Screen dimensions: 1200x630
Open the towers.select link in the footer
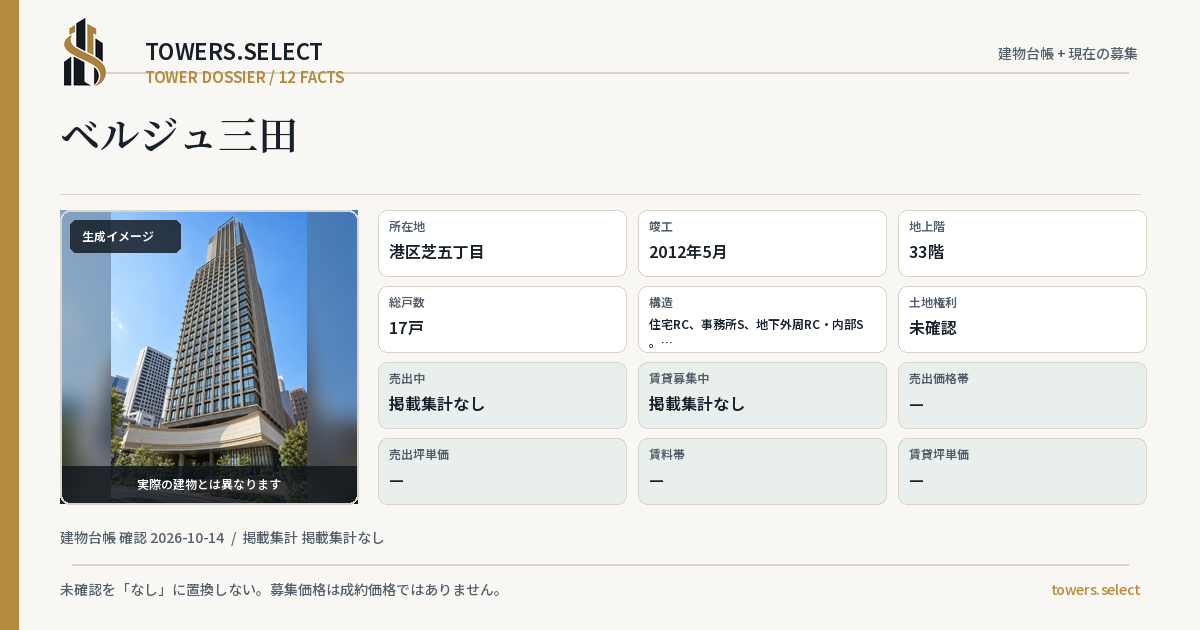pyautogui.click(x=1095, y=589)
